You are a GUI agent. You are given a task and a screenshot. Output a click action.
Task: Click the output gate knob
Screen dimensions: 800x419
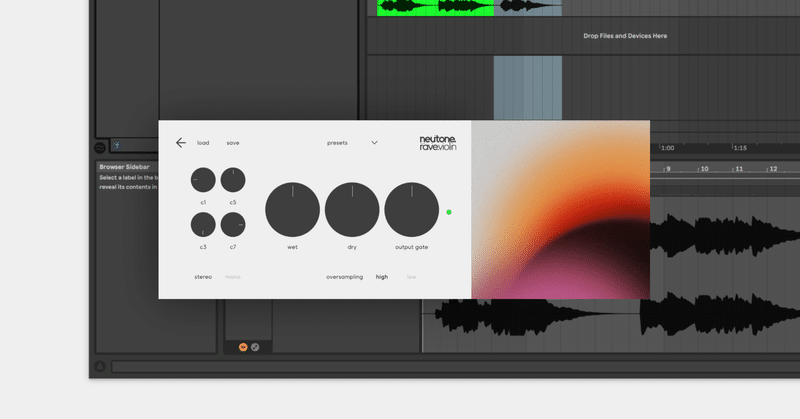coord(412,209)
